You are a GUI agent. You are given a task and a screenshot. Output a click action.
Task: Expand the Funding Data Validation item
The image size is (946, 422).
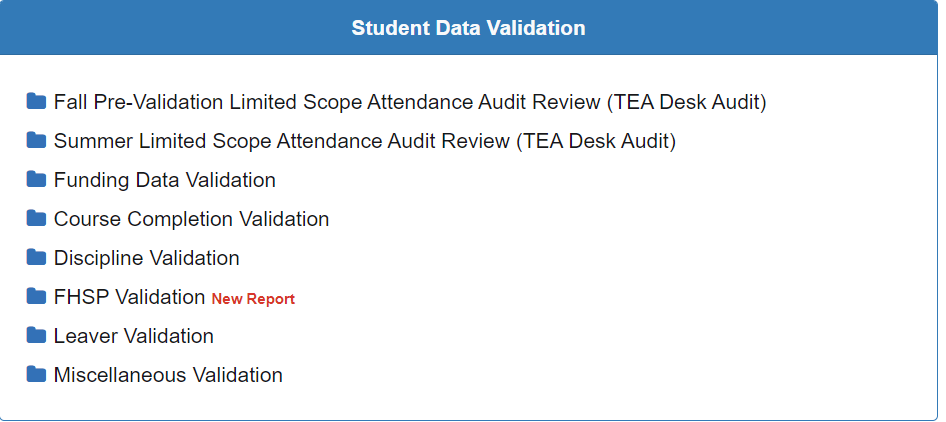pos(165,180)
